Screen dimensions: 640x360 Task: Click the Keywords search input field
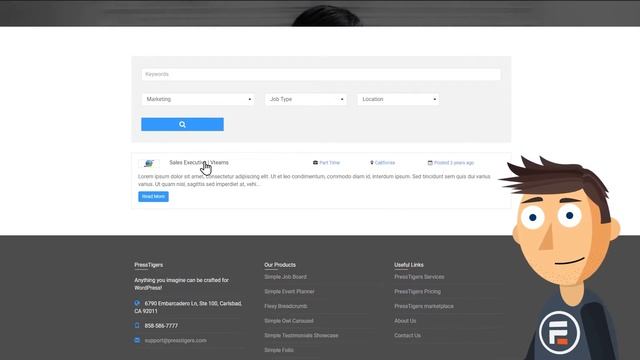(321, 74)
